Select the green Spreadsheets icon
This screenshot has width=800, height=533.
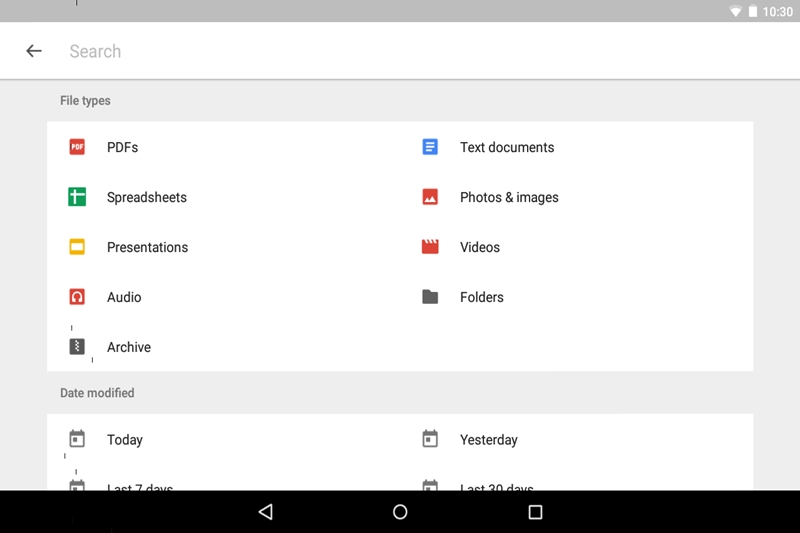tap(77, 197)
